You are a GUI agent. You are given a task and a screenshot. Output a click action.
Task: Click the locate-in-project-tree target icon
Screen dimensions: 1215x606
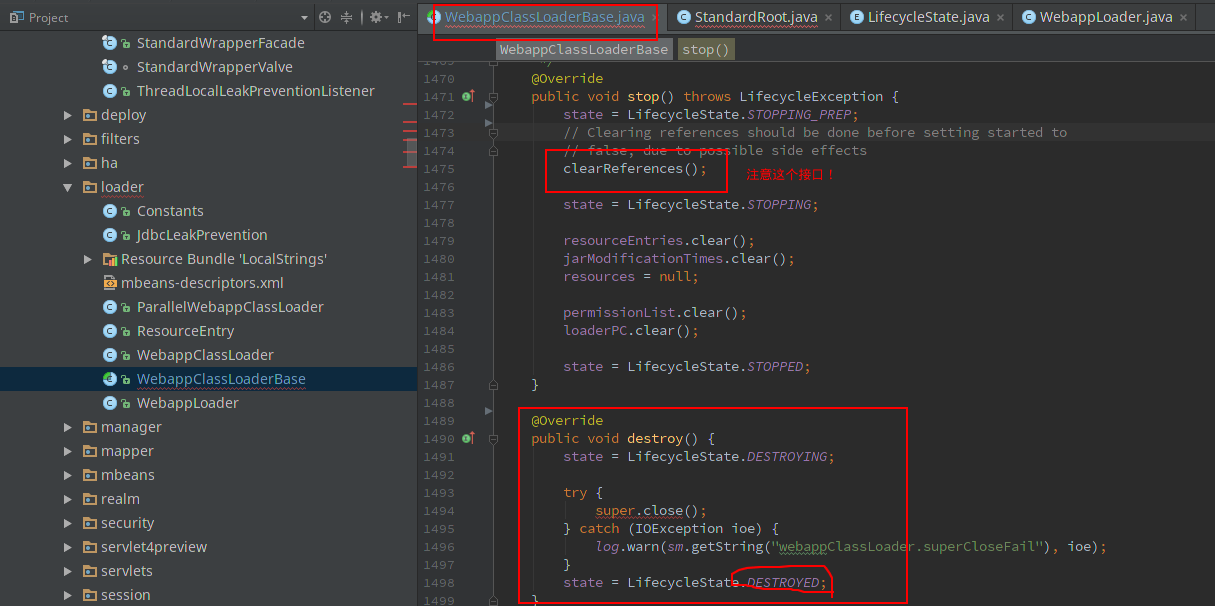(325, 17)
